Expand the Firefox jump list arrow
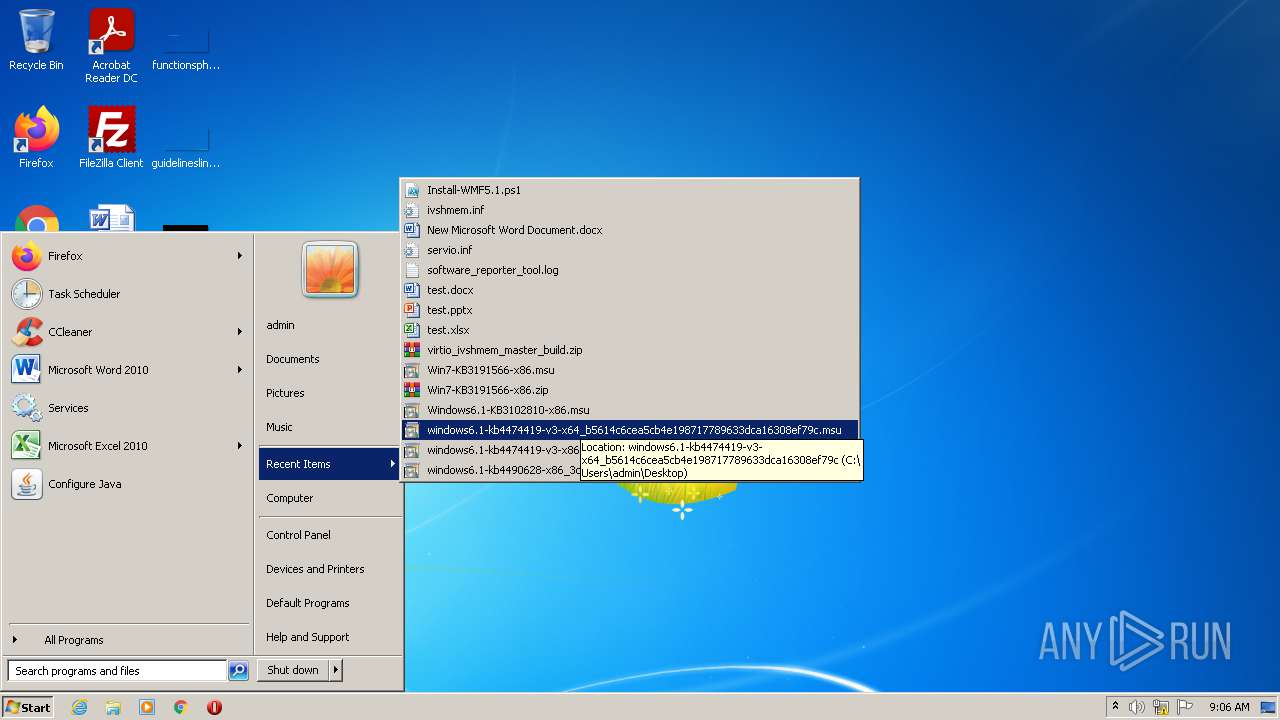The image size is (1280, 720). click(240, 256)
